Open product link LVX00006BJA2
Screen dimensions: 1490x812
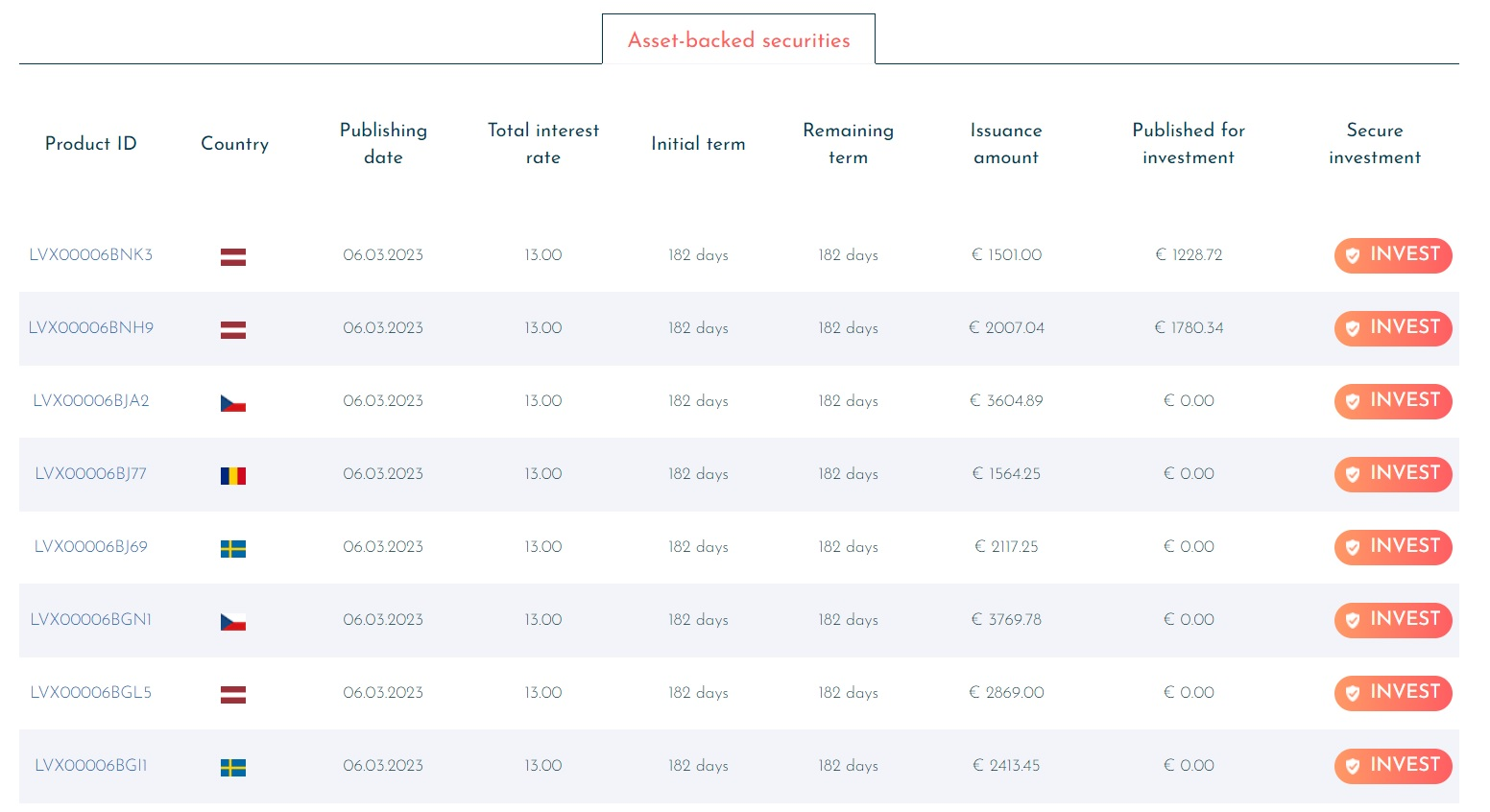[91, 401]
